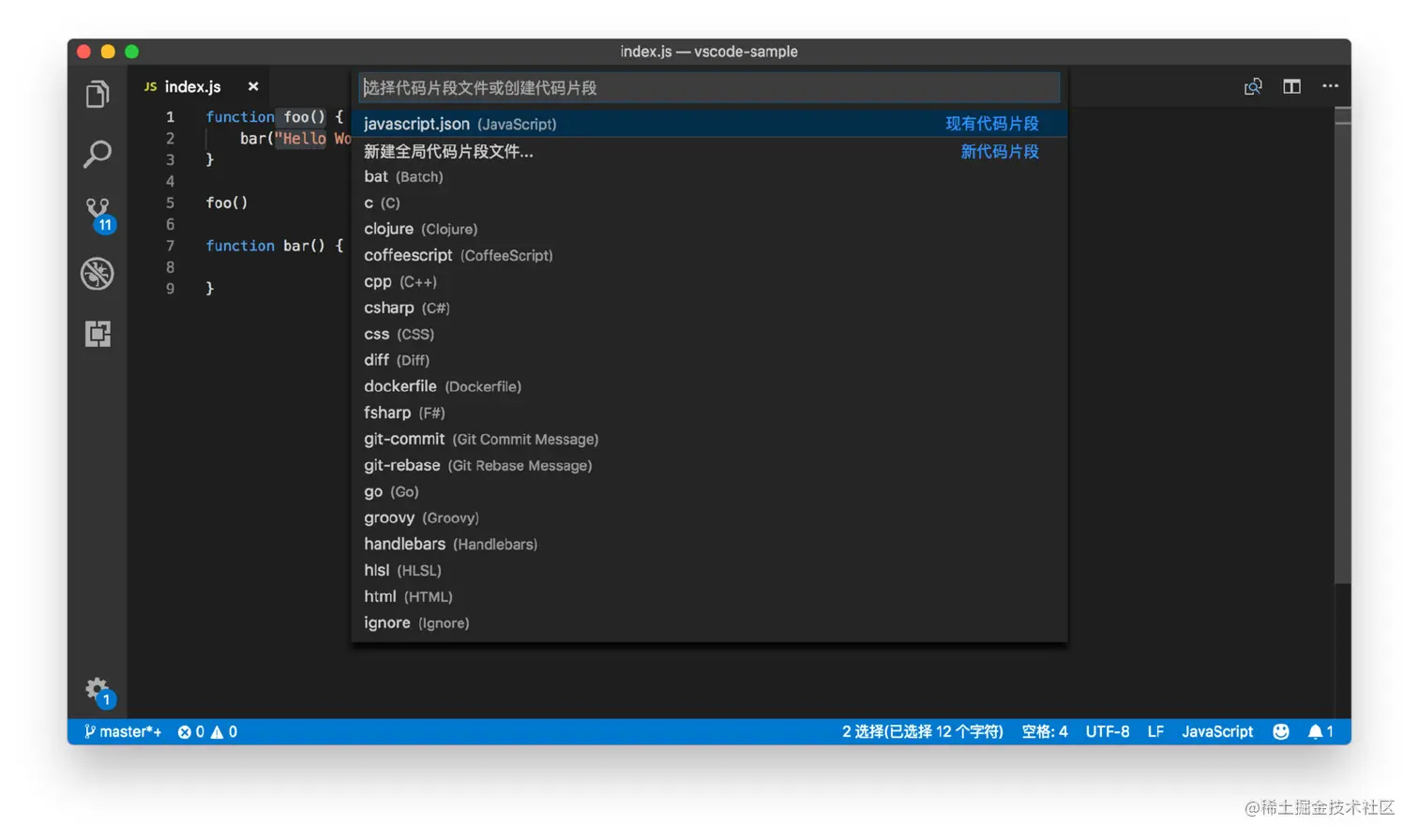Select the html (HTML) entry

709,596
